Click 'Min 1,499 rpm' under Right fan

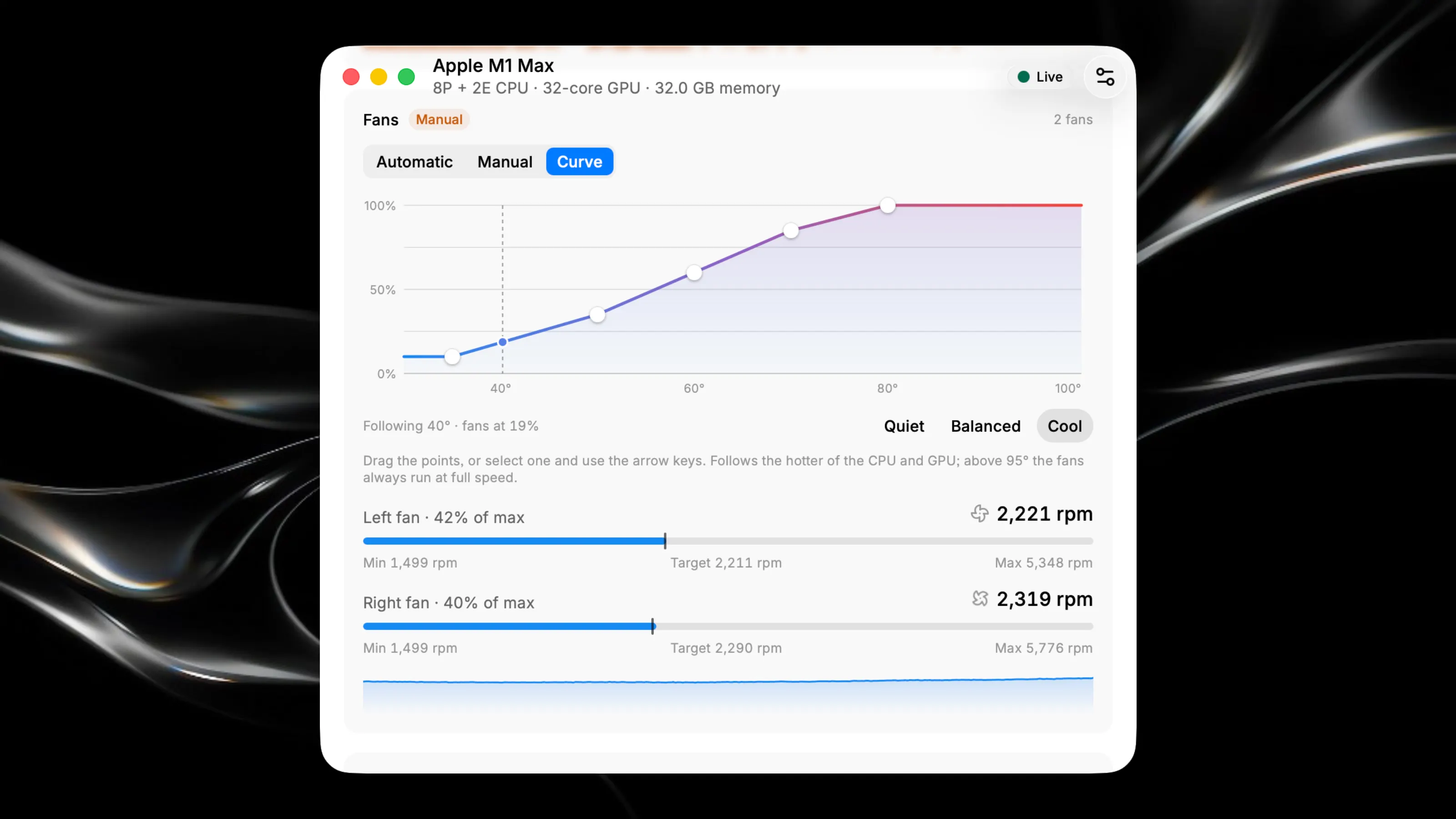(410, 648)
